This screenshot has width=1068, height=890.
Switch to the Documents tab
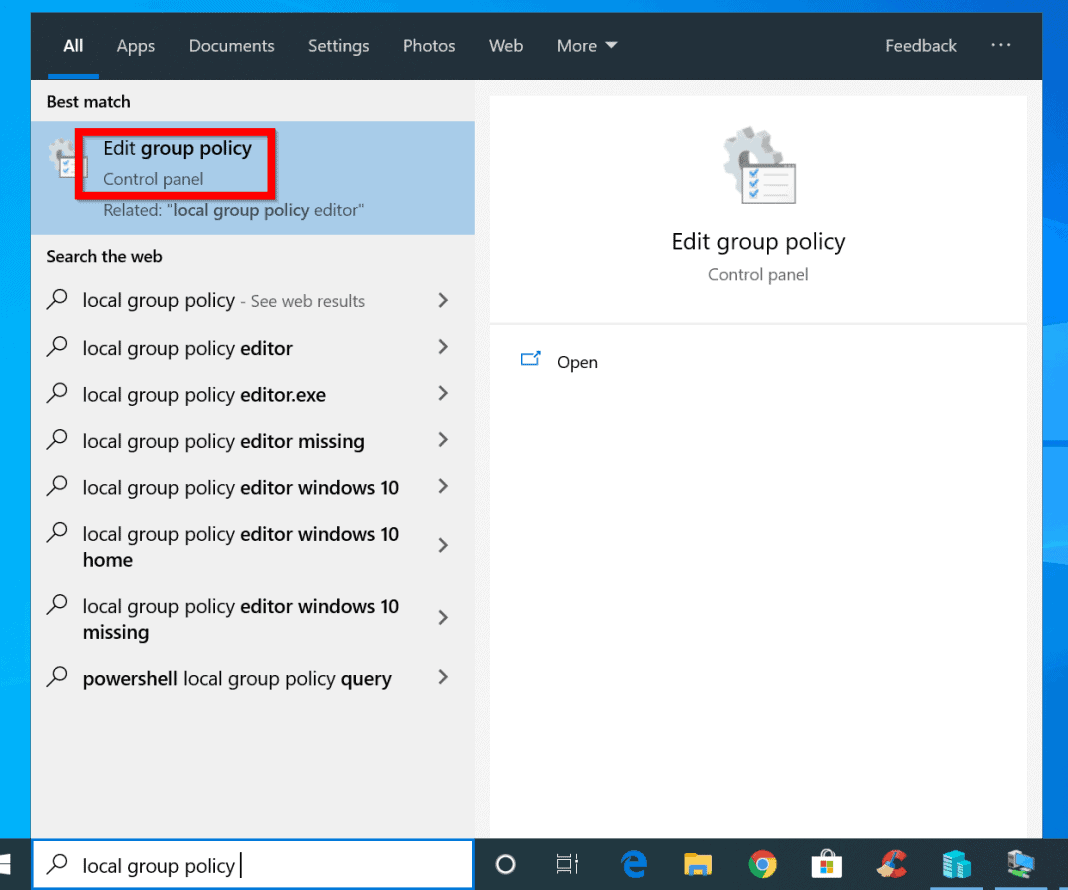tap(231, 46)
